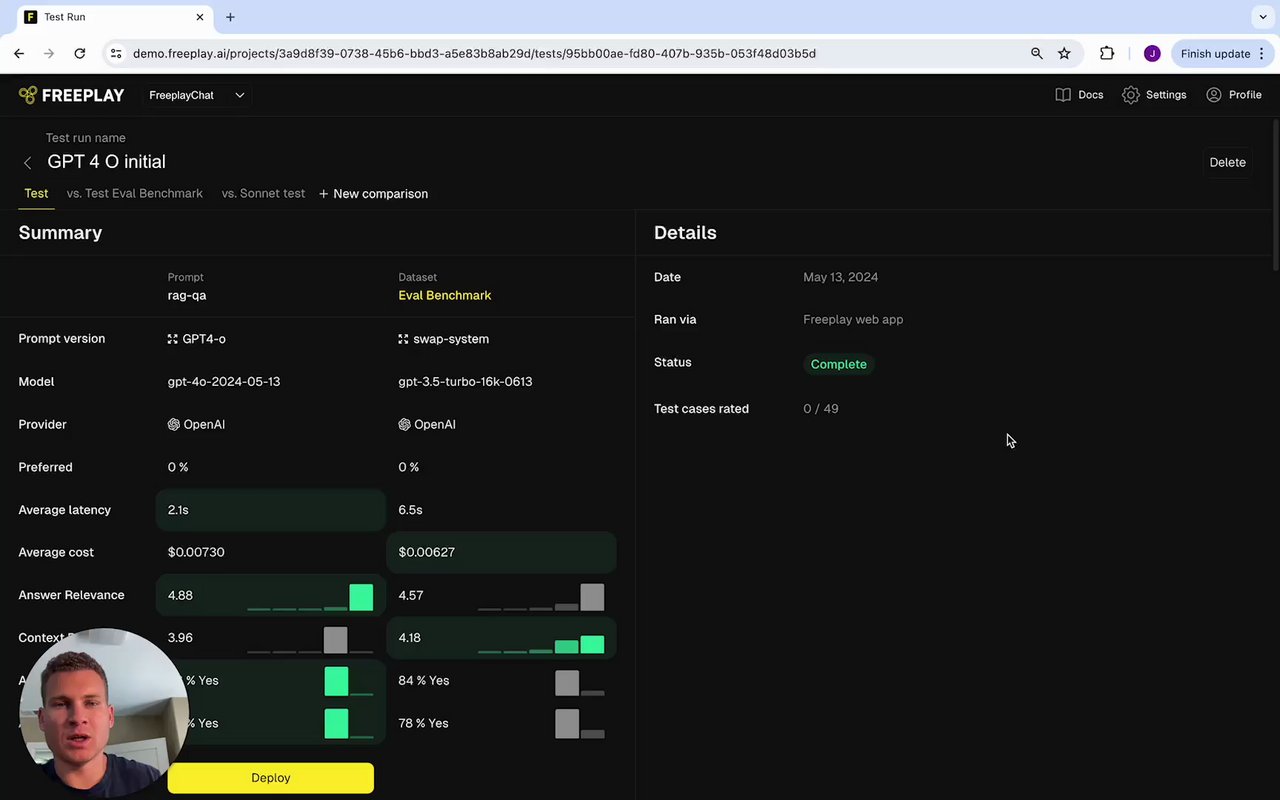The width and height of the screenshot is (1280, 800).
Task: Click the Settings gear icon
Action: click(x=1131, y=95)
